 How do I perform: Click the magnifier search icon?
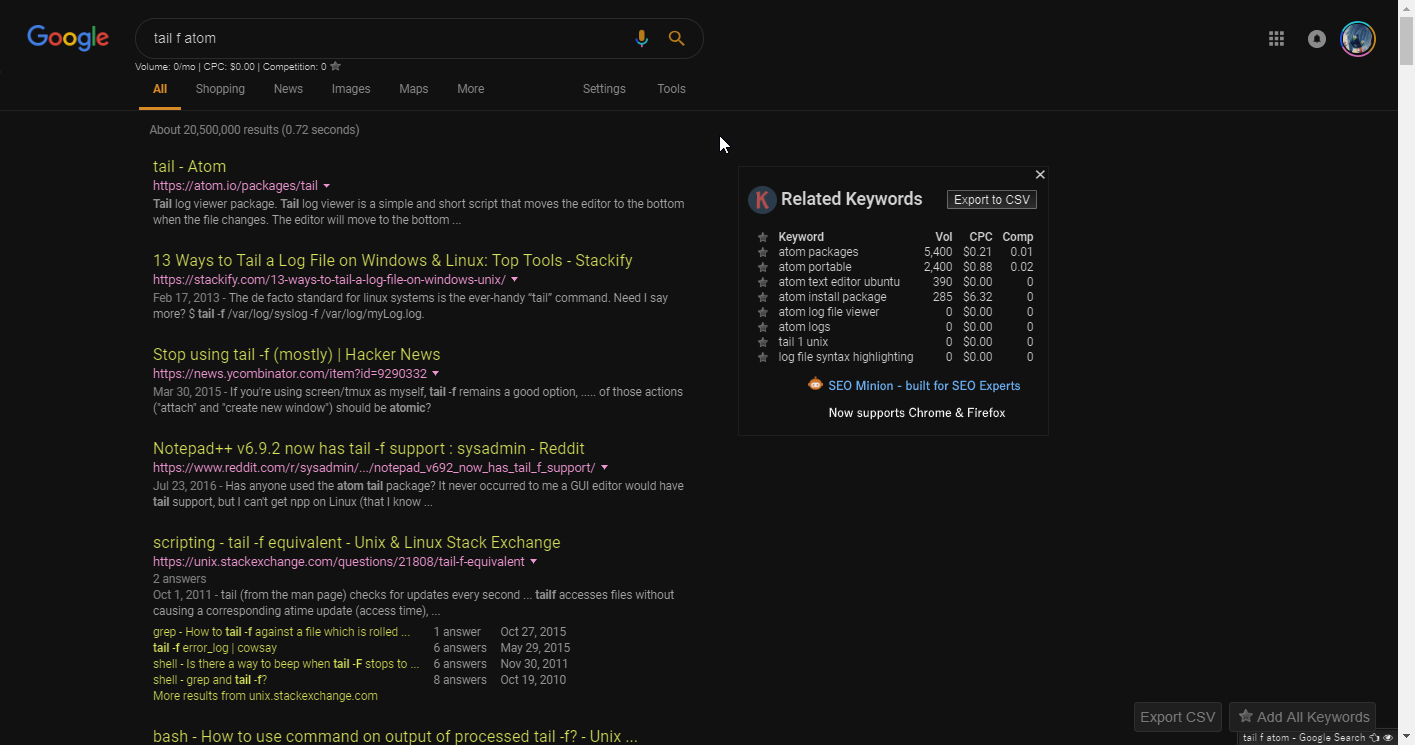pyautogui.click(x=677, y=38)
